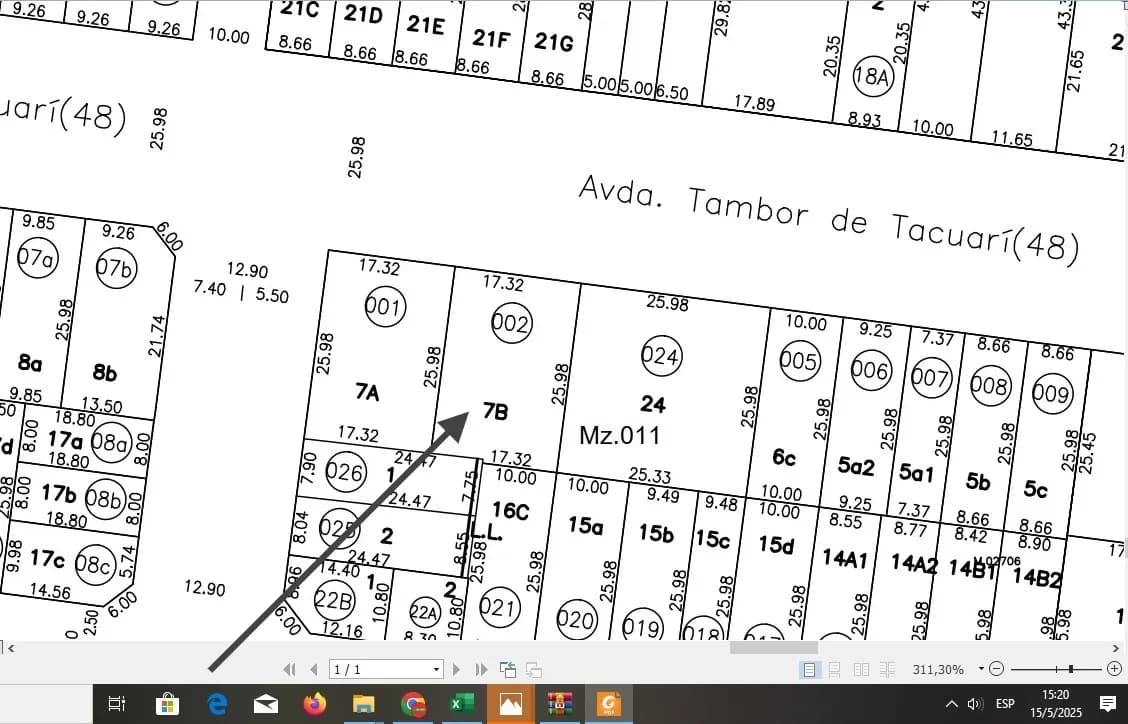Click the circled parcel number 024
The image size is (1128, 724).
661,356
